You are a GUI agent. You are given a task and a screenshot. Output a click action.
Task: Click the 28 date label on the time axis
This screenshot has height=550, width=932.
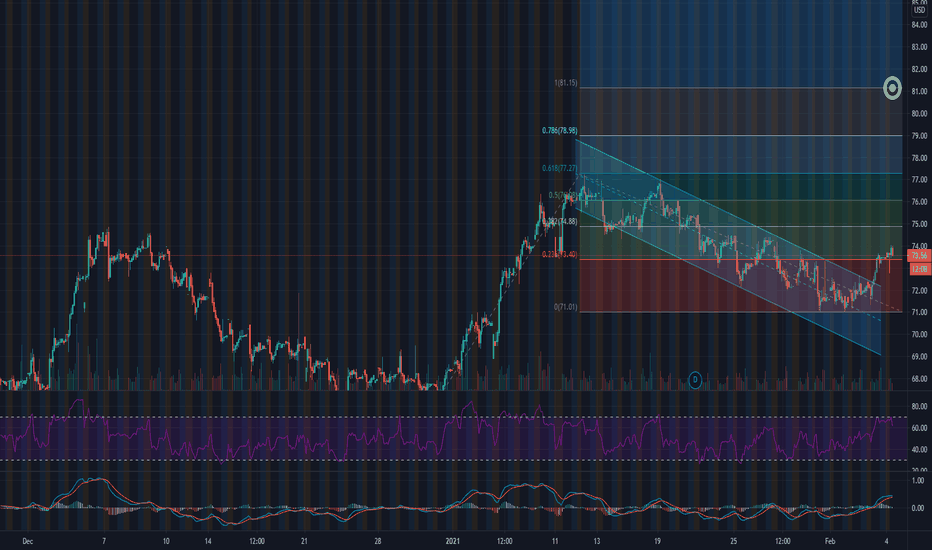tap(377, 541)
